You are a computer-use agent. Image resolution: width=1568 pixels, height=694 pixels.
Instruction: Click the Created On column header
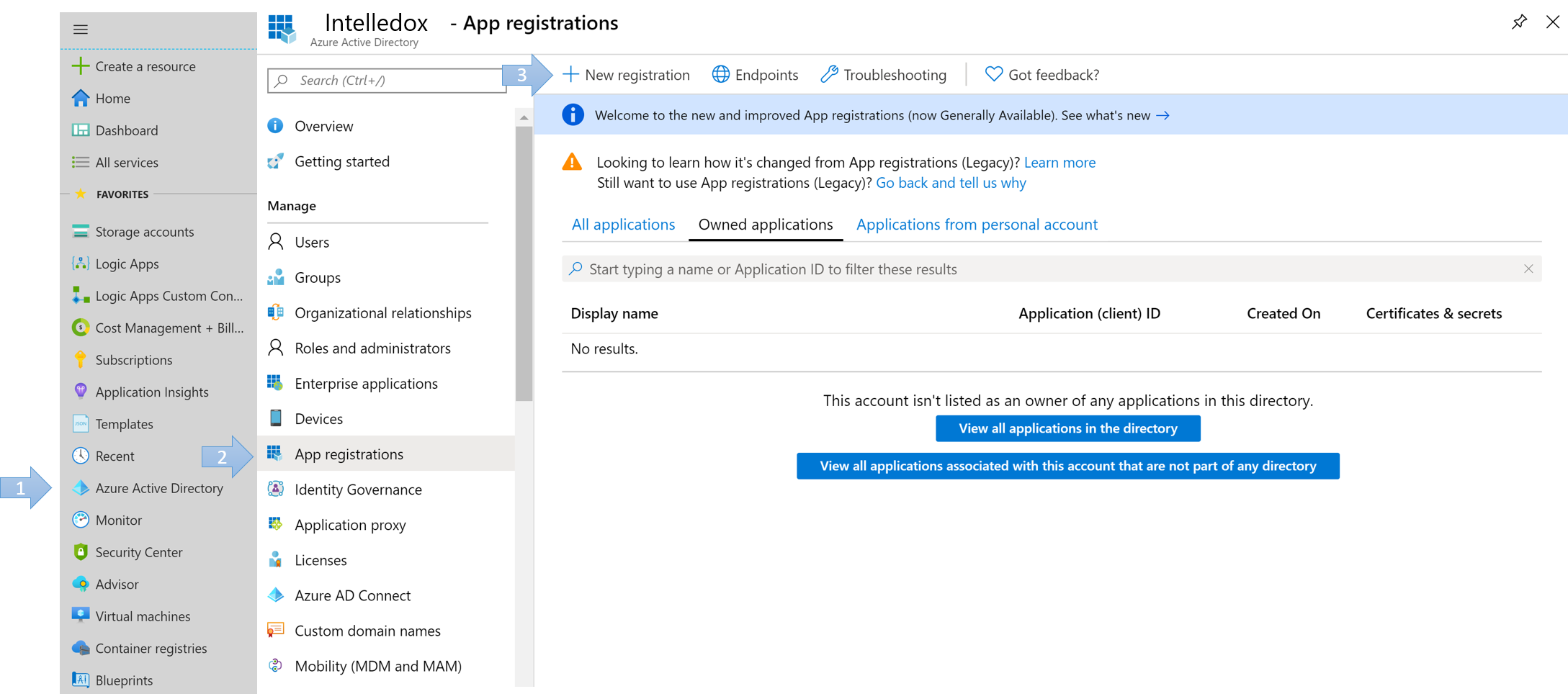click(x=1283, y=313)
